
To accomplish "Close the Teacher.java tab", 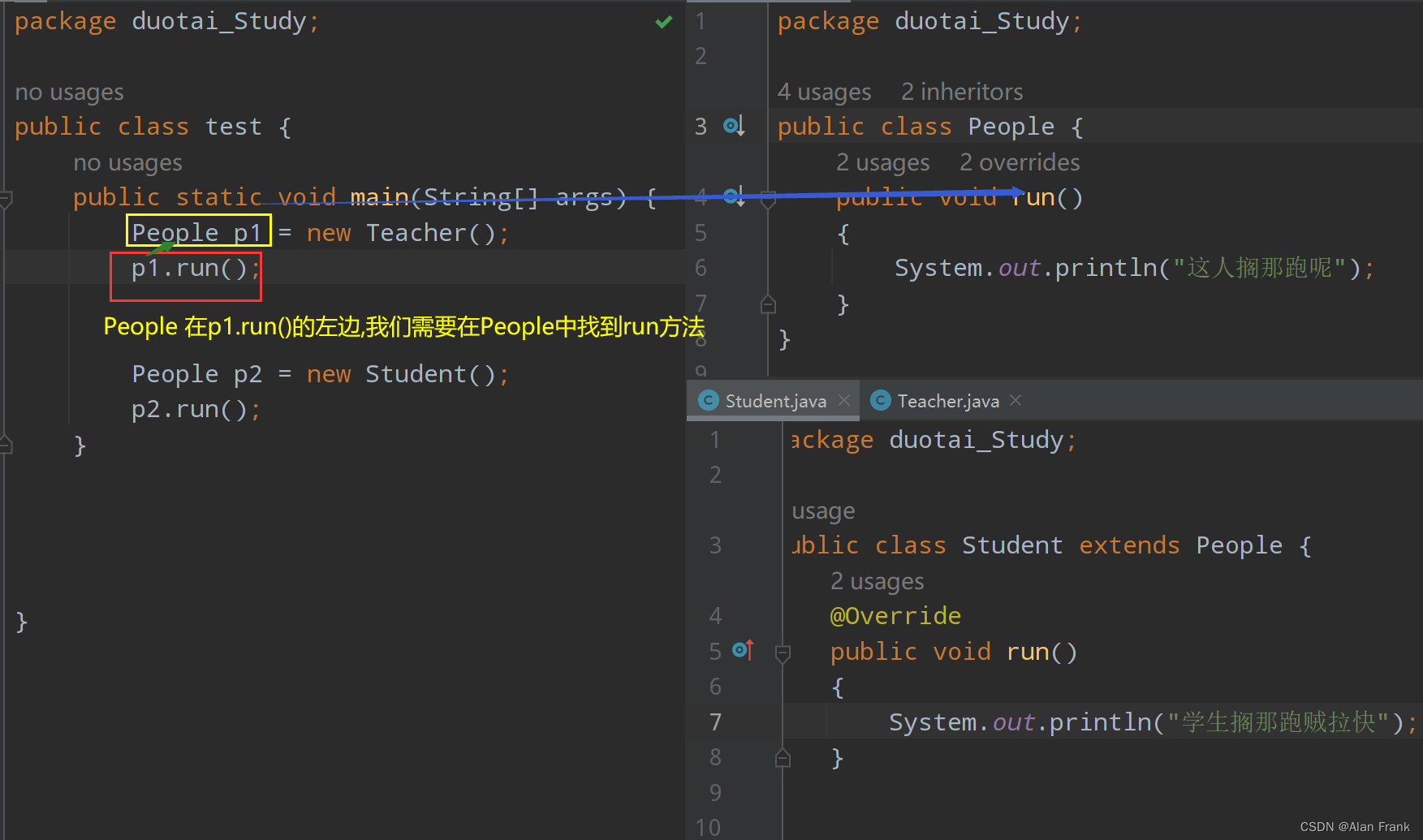I will point(1015,400).
